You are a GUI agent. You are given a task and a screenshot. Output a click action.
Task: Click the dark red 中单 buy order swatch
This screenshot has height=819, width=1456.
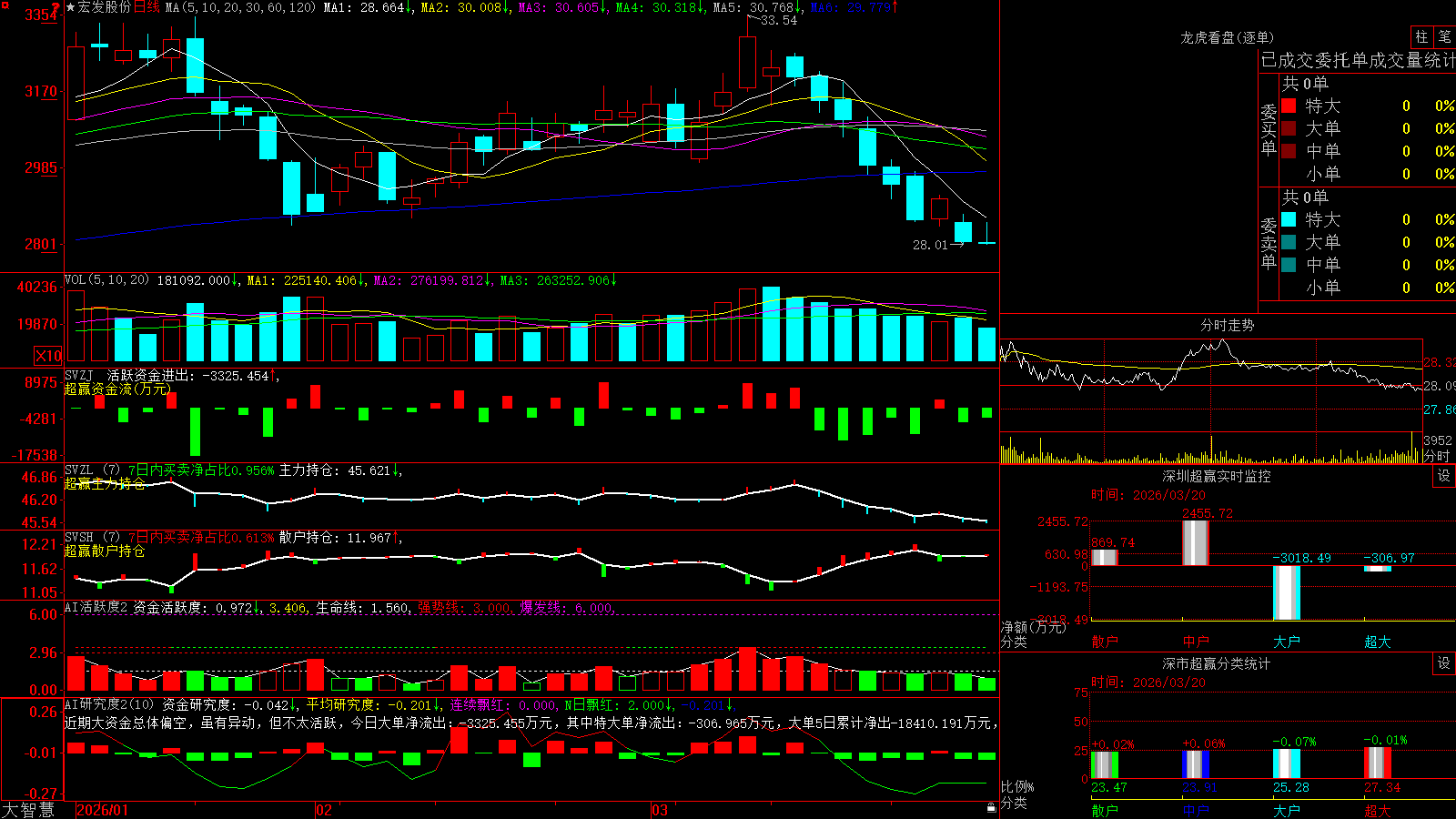click(1289, 150)
